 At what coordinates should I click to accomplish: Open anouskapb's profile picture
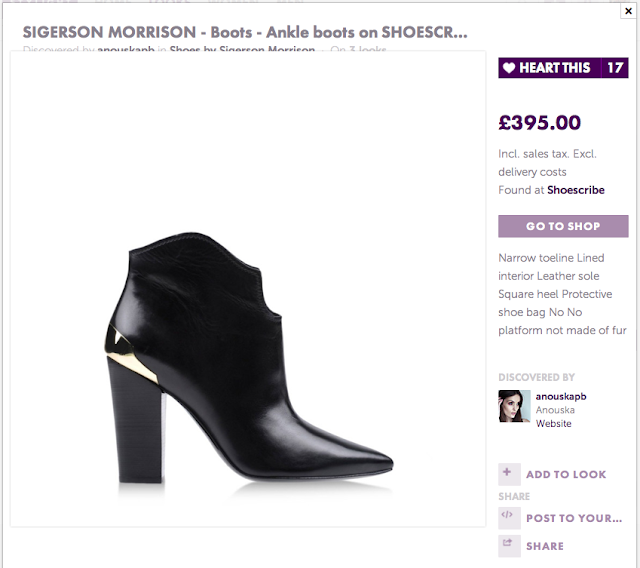click(514, 406)
